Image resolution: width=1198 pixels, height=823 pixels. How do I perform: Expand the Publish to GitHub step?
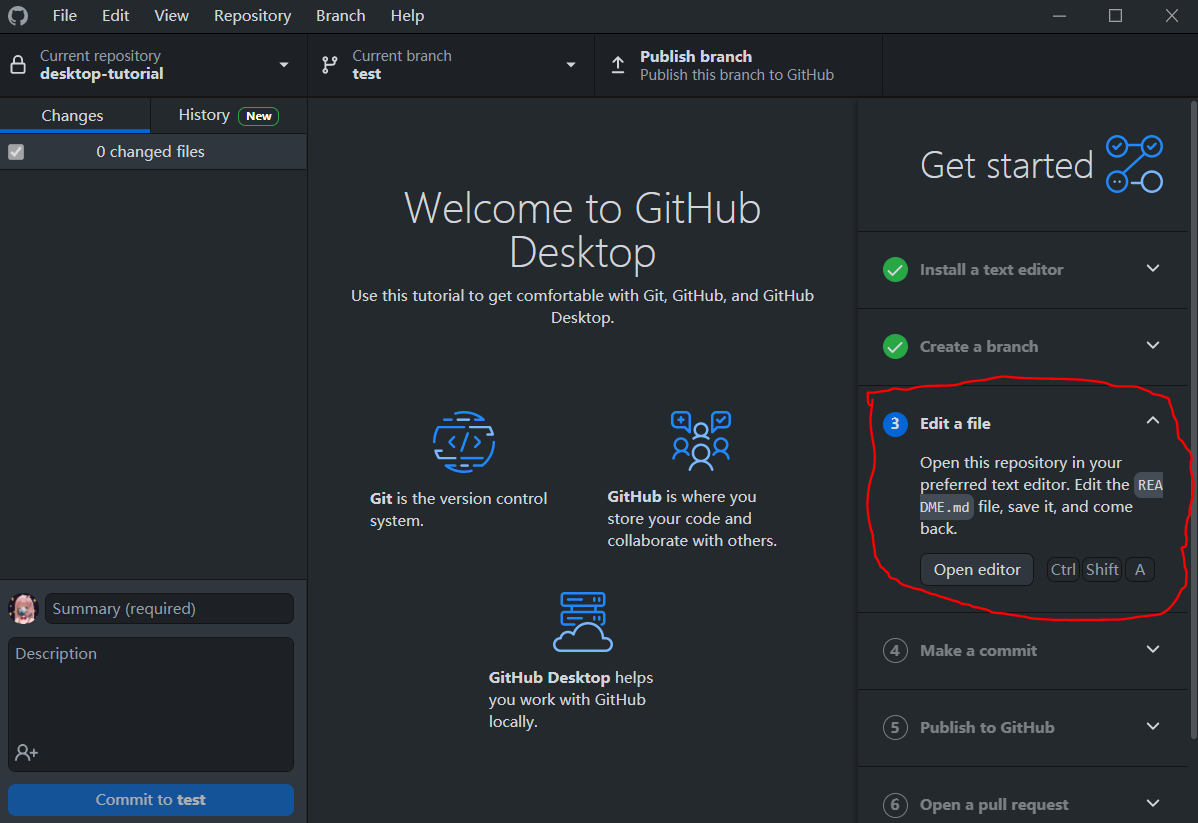[1153, 727]
